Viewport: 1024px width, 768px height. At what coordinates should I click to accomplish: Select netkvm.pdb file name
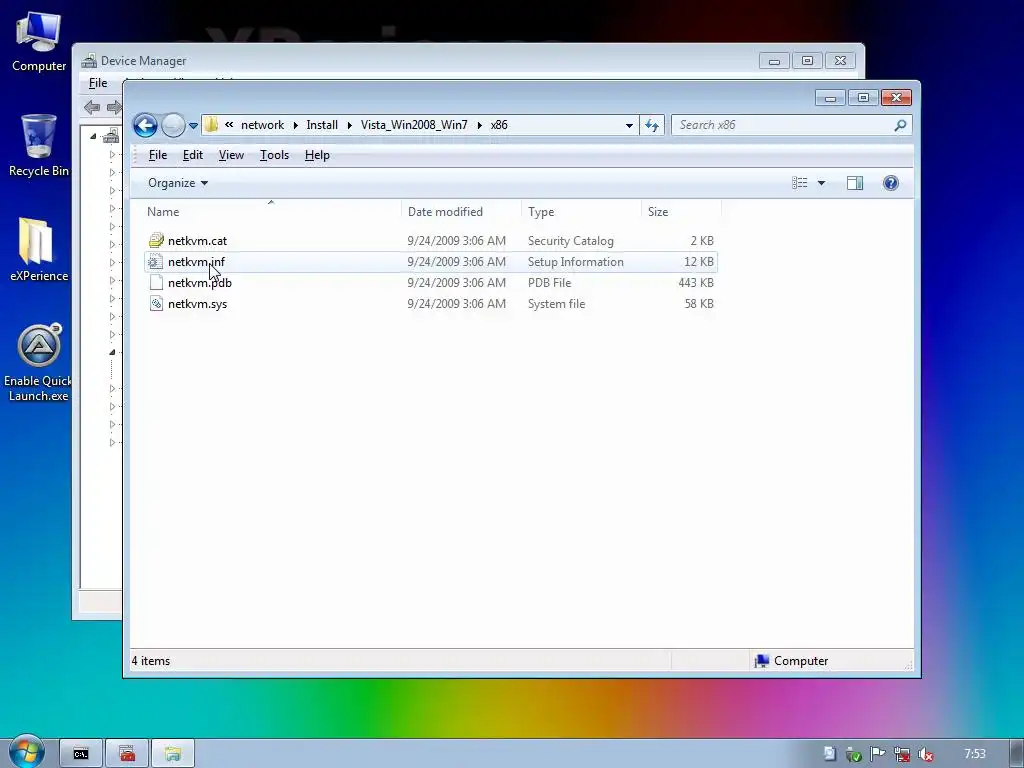[x=200, y=283]
